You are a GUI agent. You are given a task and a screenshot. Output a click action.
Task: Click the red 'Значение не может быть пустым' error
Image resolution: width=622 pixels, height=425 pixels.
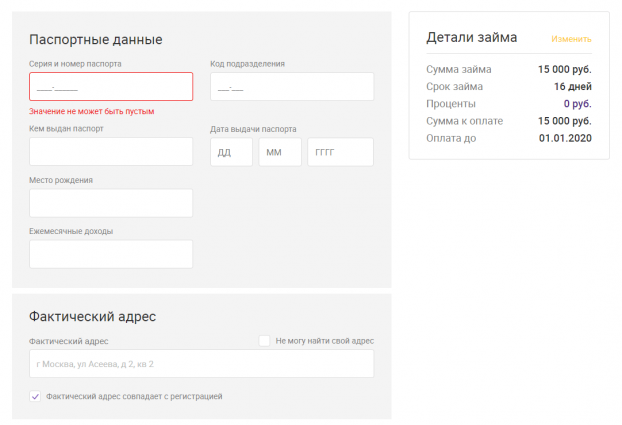tap(92, 111)
